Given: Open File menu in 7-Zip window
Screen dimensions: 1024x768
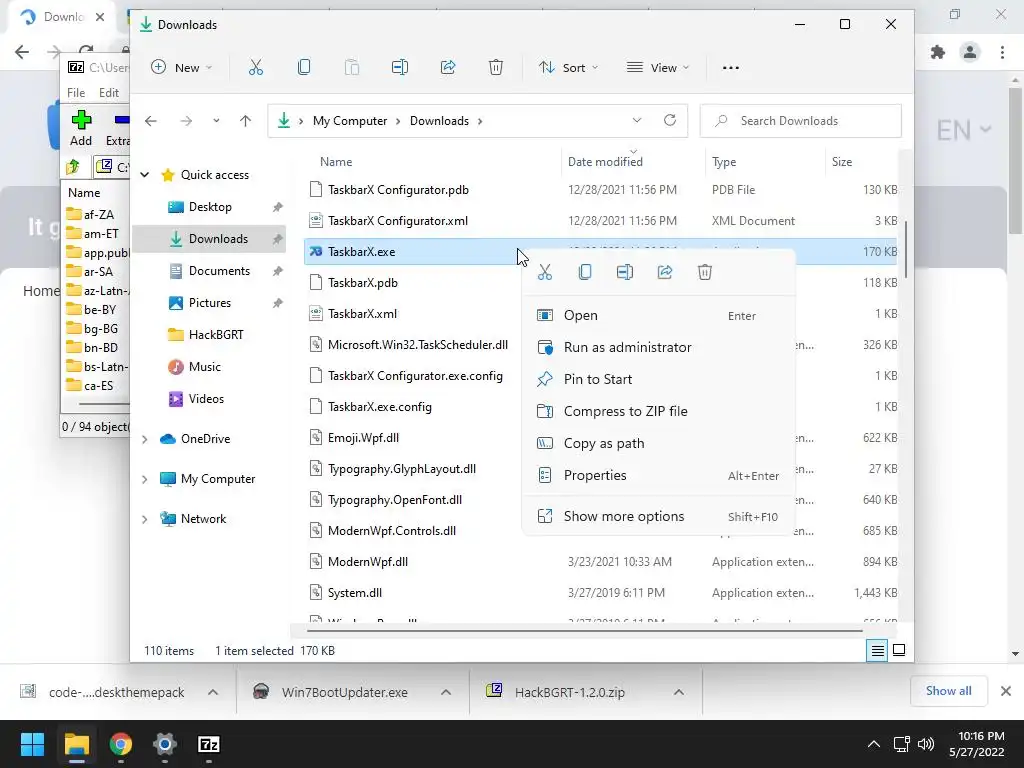Looking at the screenshot, I should point(76,93).
